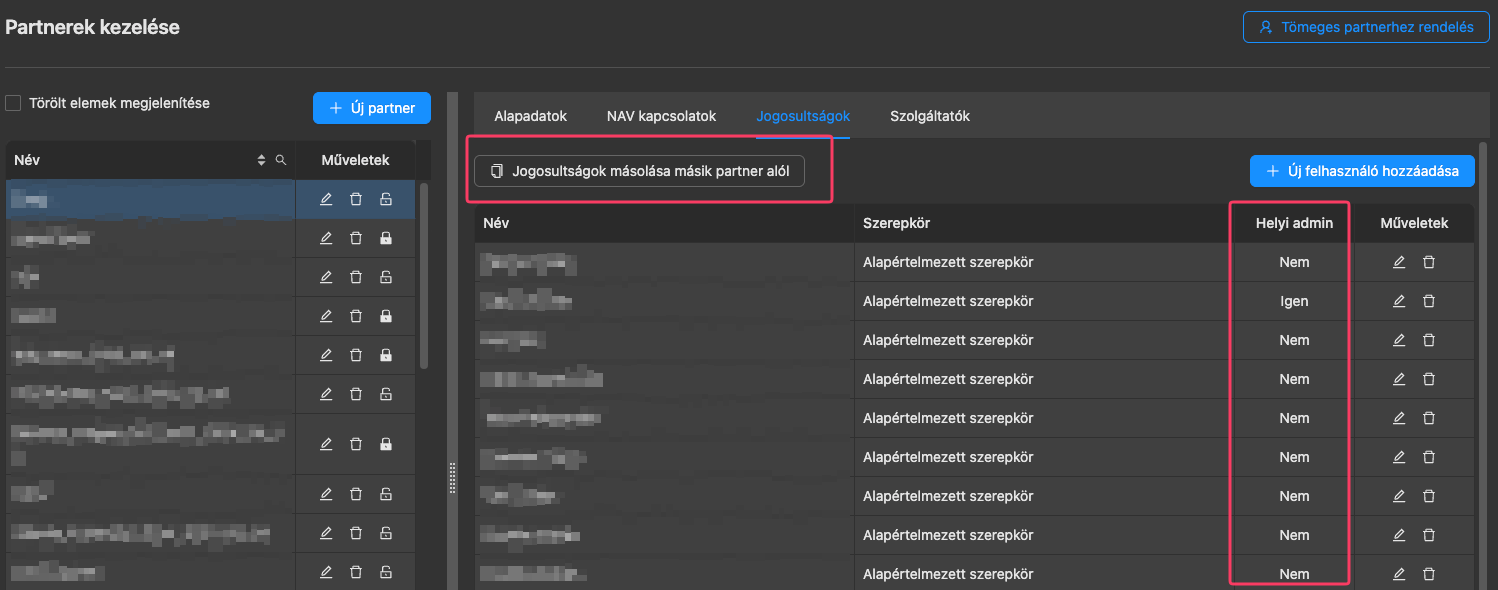Viewport: 1498px width, 590px height.
Task: Click the lock icon in second partner row
Action: (x=386, y=238)
